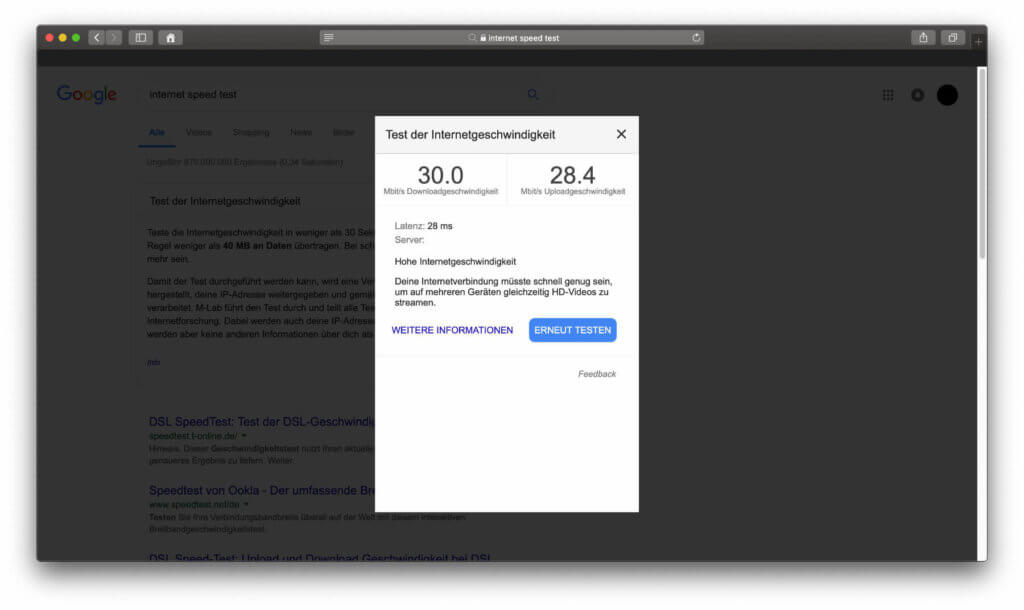The width and height of the screenshot is (1024, 610).
Task: Open Safari Reader view
Action: coord(328,37)
